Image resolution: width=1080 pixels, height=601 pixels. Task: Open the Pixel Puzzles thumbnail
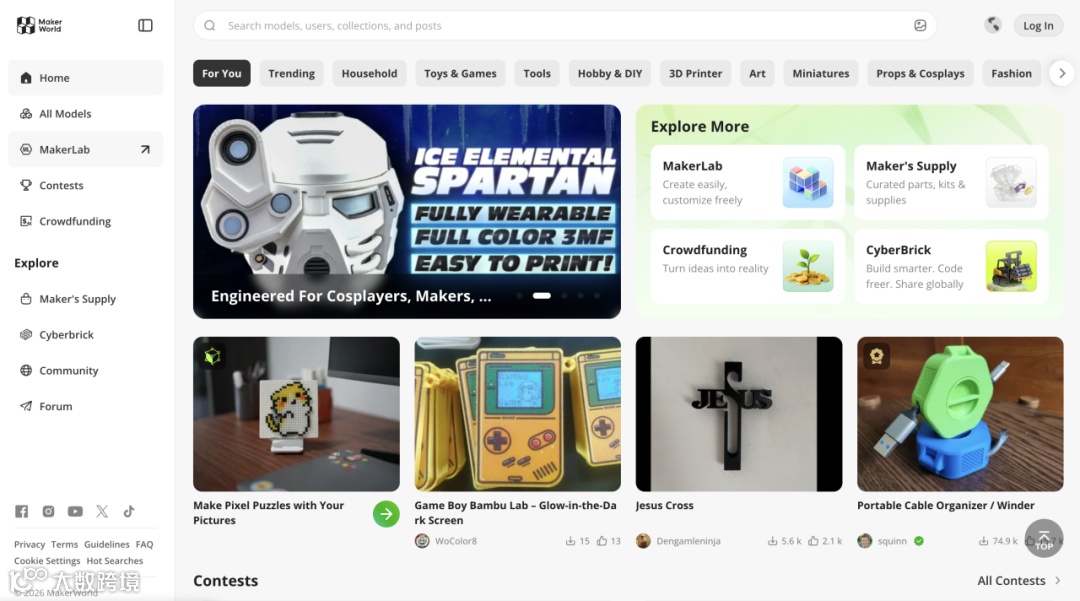296,414
